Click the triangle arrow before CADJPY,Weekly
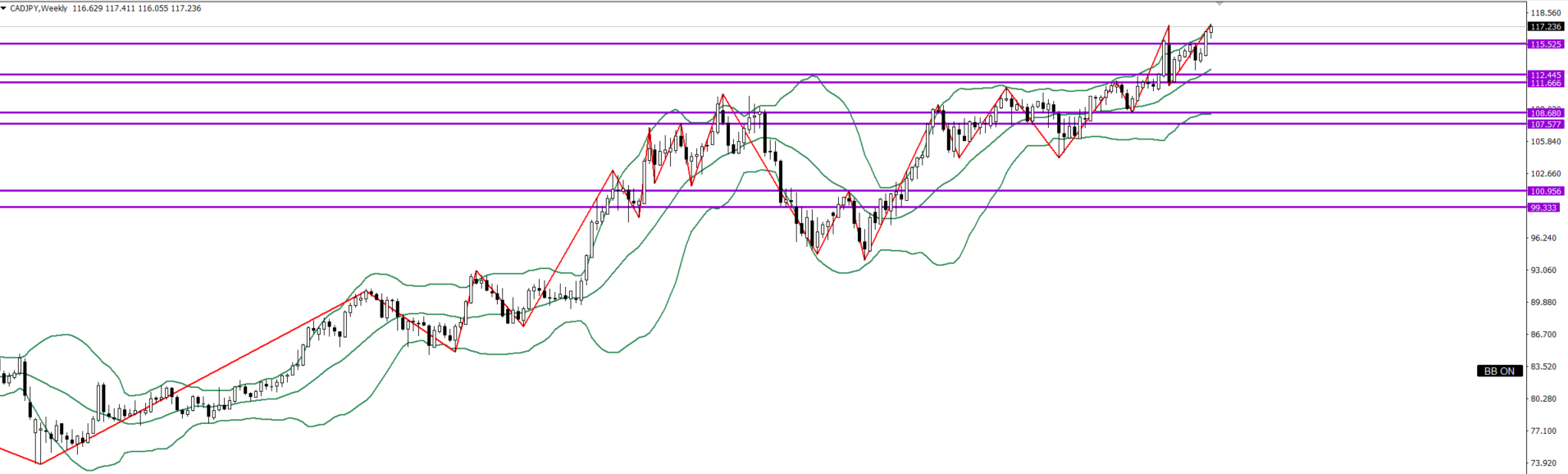Screen dimensions: 1568x474 pyautogui.click(x=4, y=8)
